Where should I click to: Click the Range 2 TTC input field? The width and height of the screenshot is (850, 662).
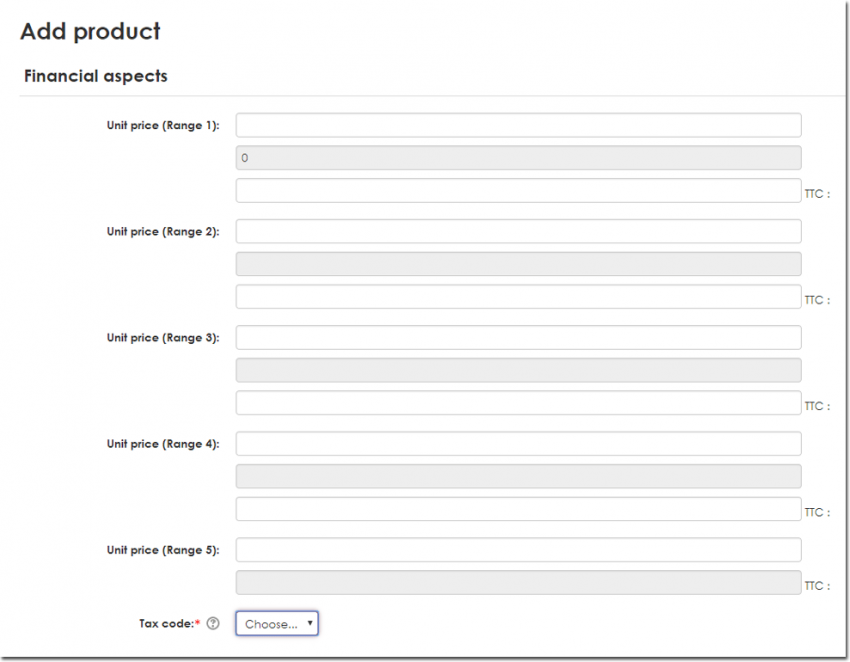[518, 297]
